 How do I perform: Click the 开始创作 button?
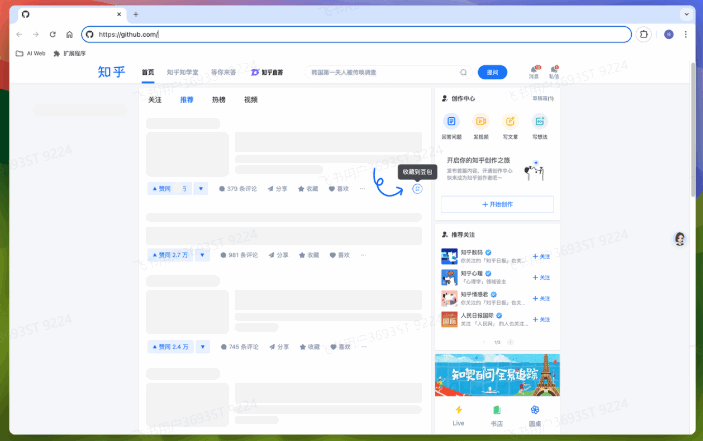pos(497,204)
